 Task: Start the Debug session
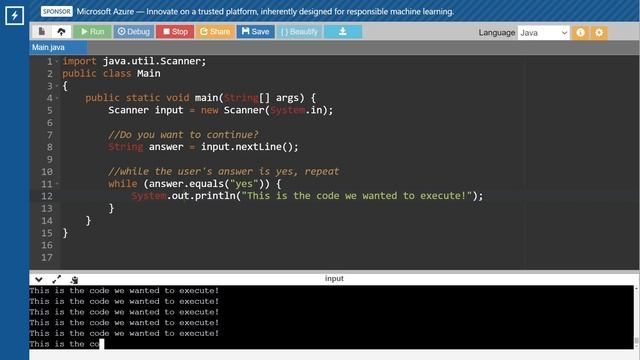coord(134,31)
